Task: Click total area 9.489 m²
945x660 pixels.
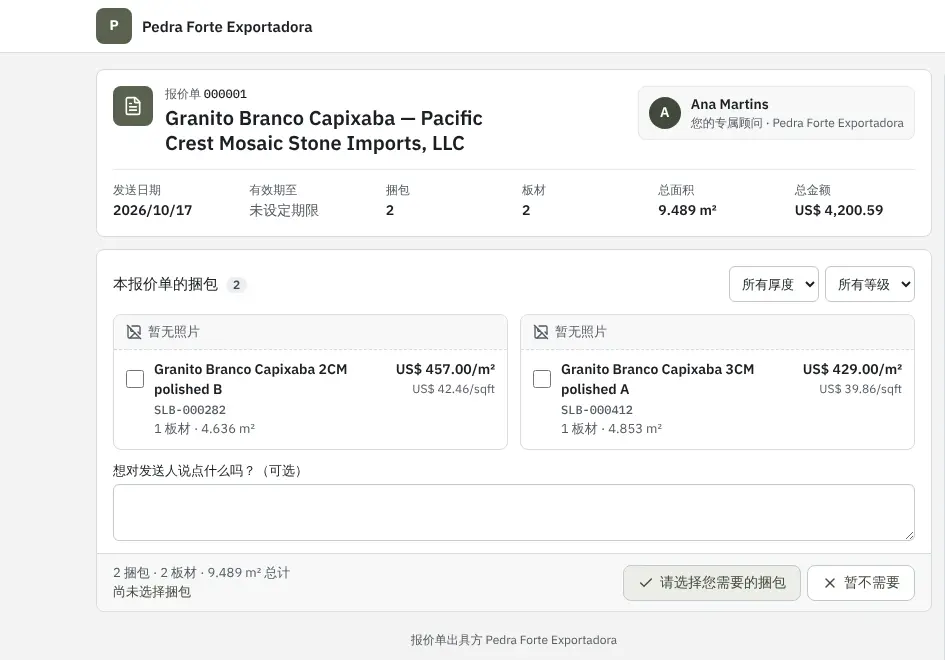Action: coord(687,210)
